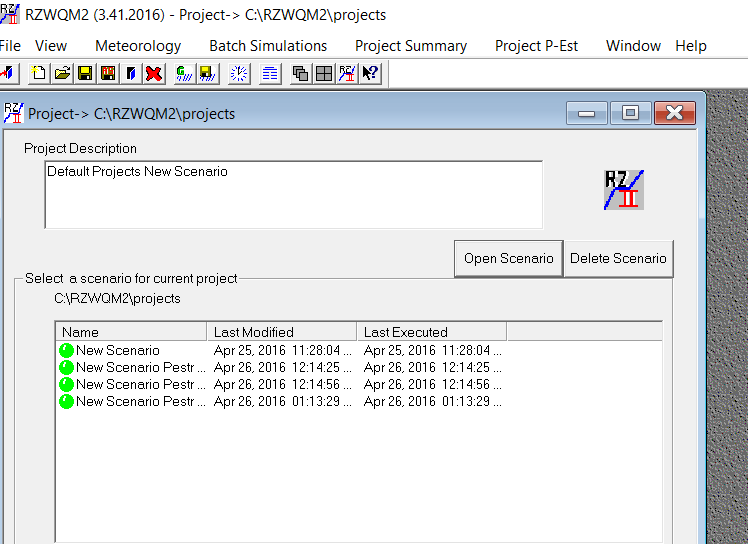Tile windows using the four-pane grid icon
The image size is (748, 544).
(324, 73)
